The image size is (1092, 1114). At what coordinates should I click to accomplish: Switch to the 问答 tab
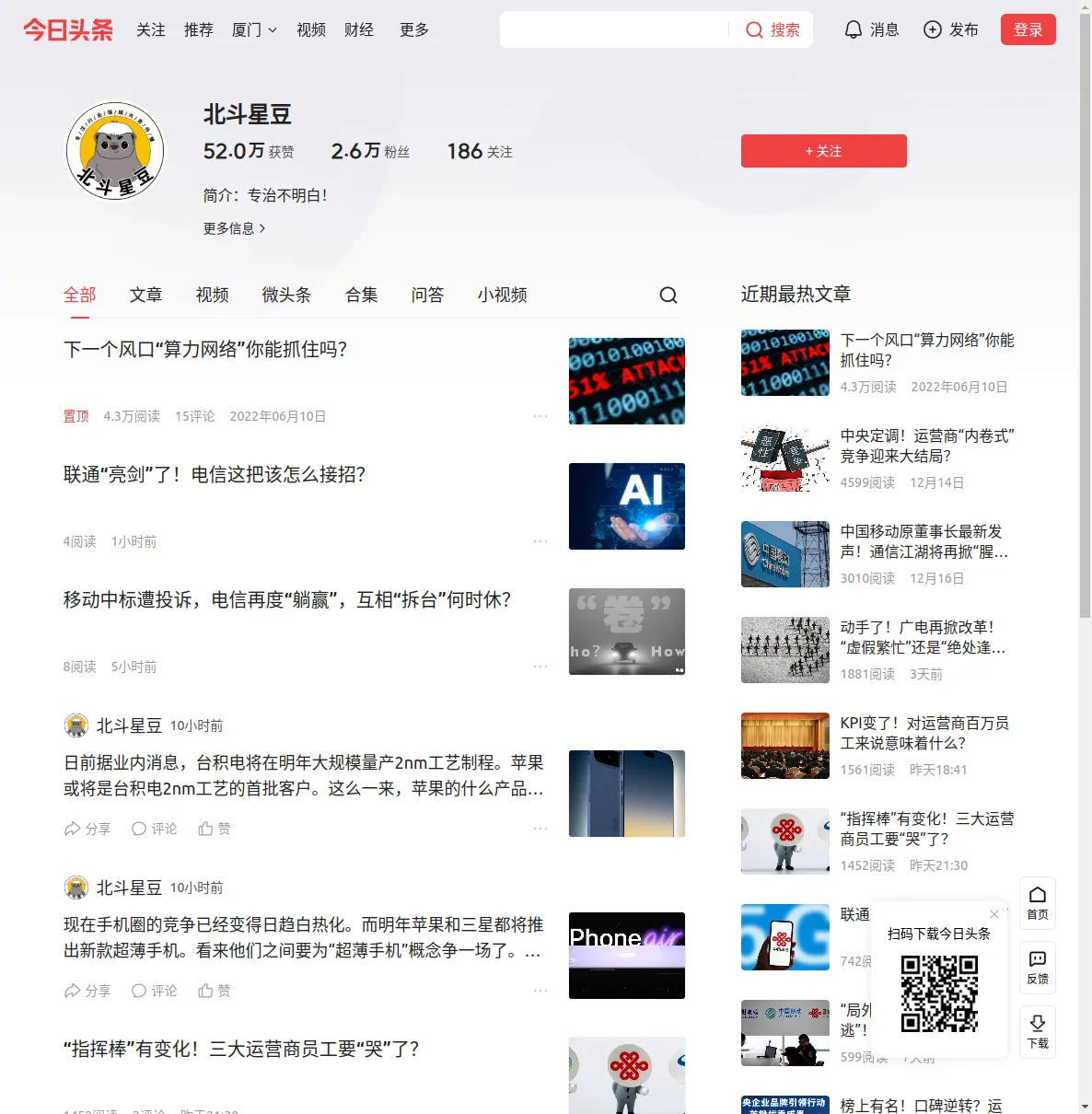pos(428,295)
